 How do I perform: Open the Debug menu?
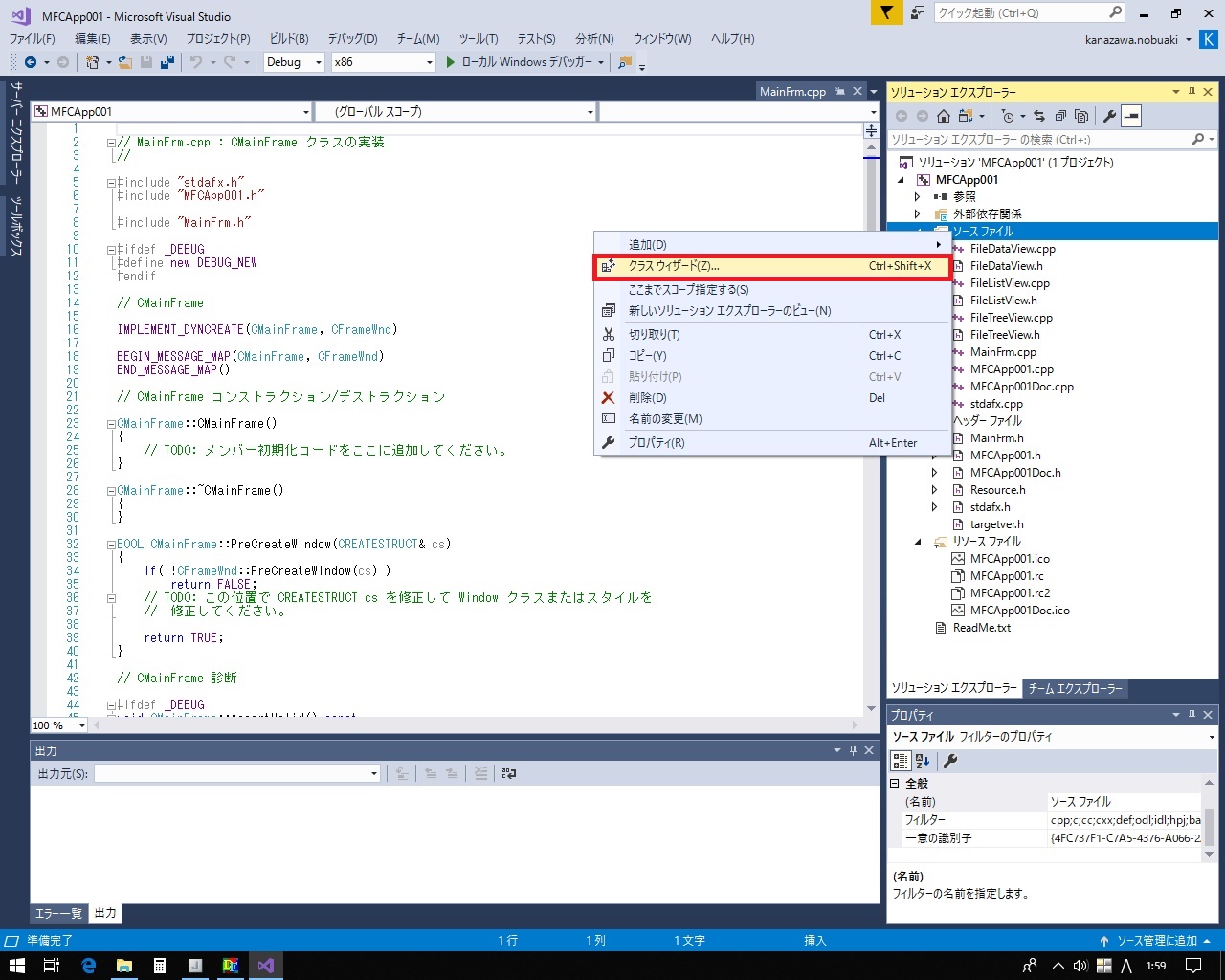pyautogui.click(x=352, y=39)
